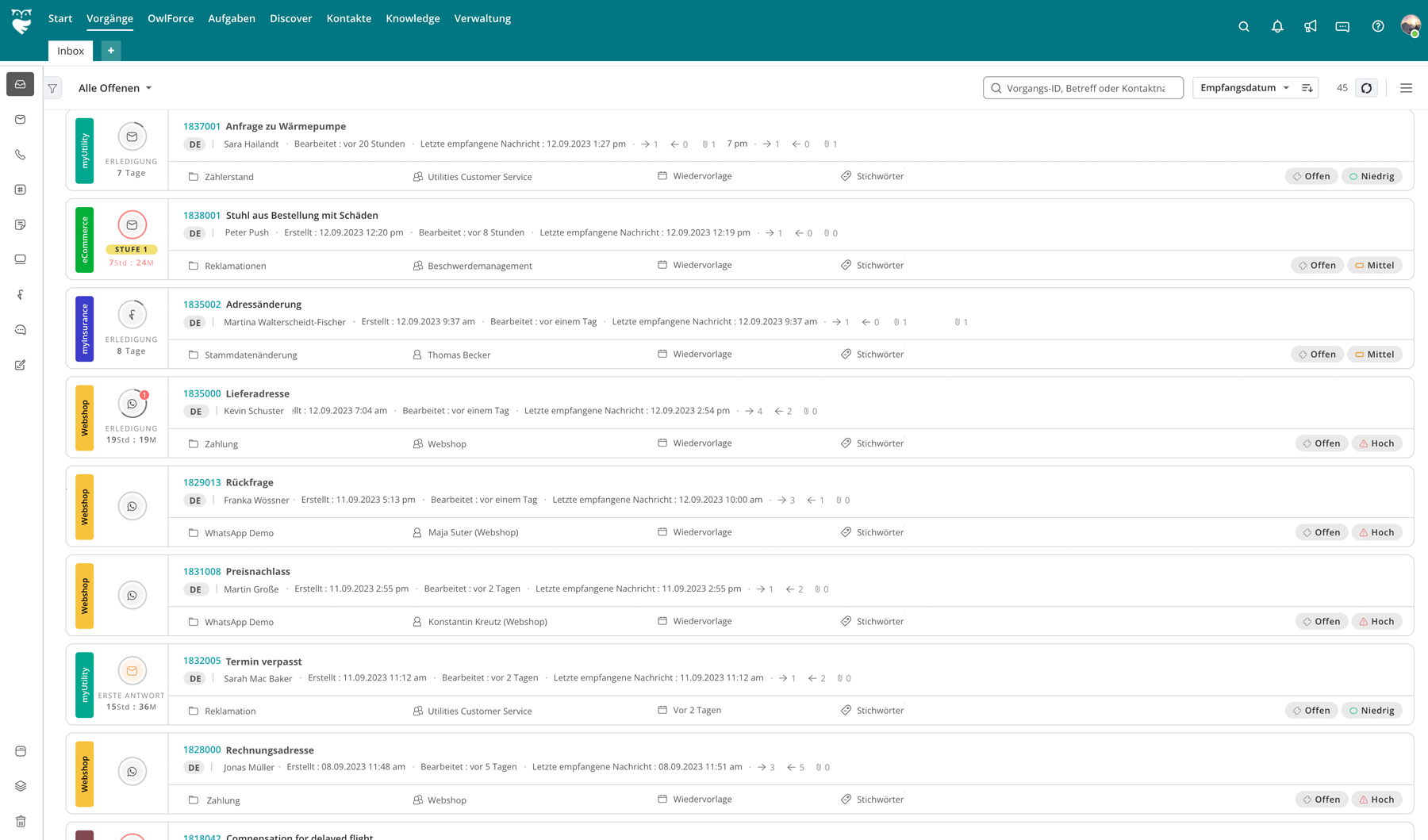Open the phone channel in sidebar

tap(21, 155)
